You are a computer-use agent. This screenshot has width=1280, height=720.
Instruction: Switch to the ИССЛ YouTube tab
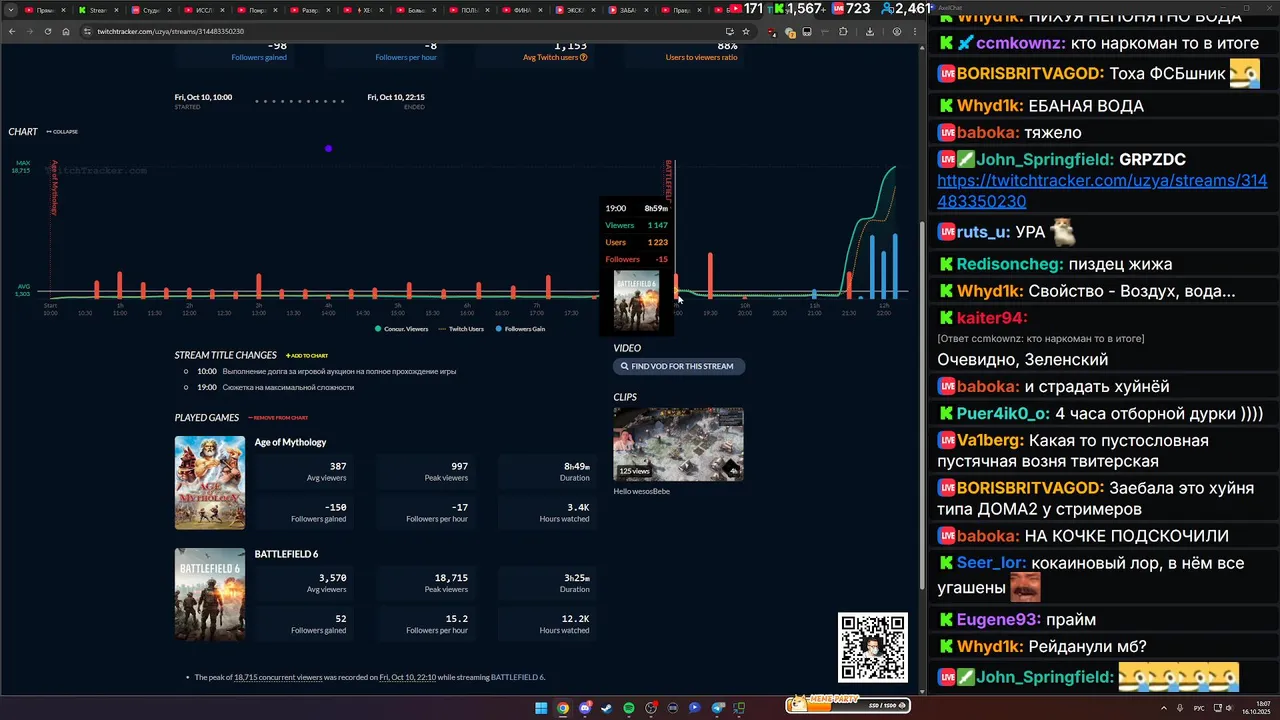tap(203, 10)
